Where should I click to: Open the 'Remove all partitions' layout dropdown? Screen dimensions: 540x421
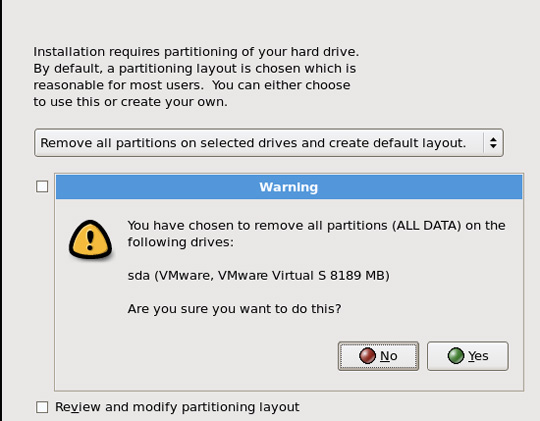269,143
